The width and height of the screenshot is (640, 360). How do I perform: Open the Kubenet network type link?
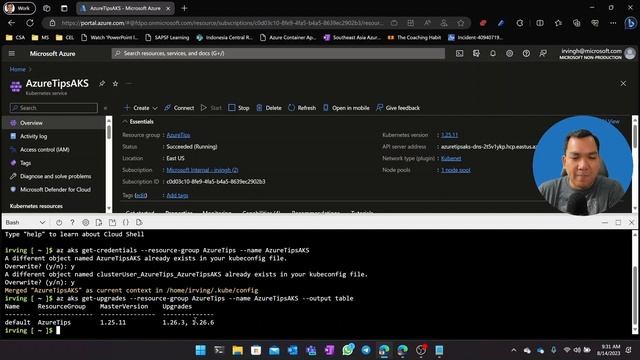451,158
